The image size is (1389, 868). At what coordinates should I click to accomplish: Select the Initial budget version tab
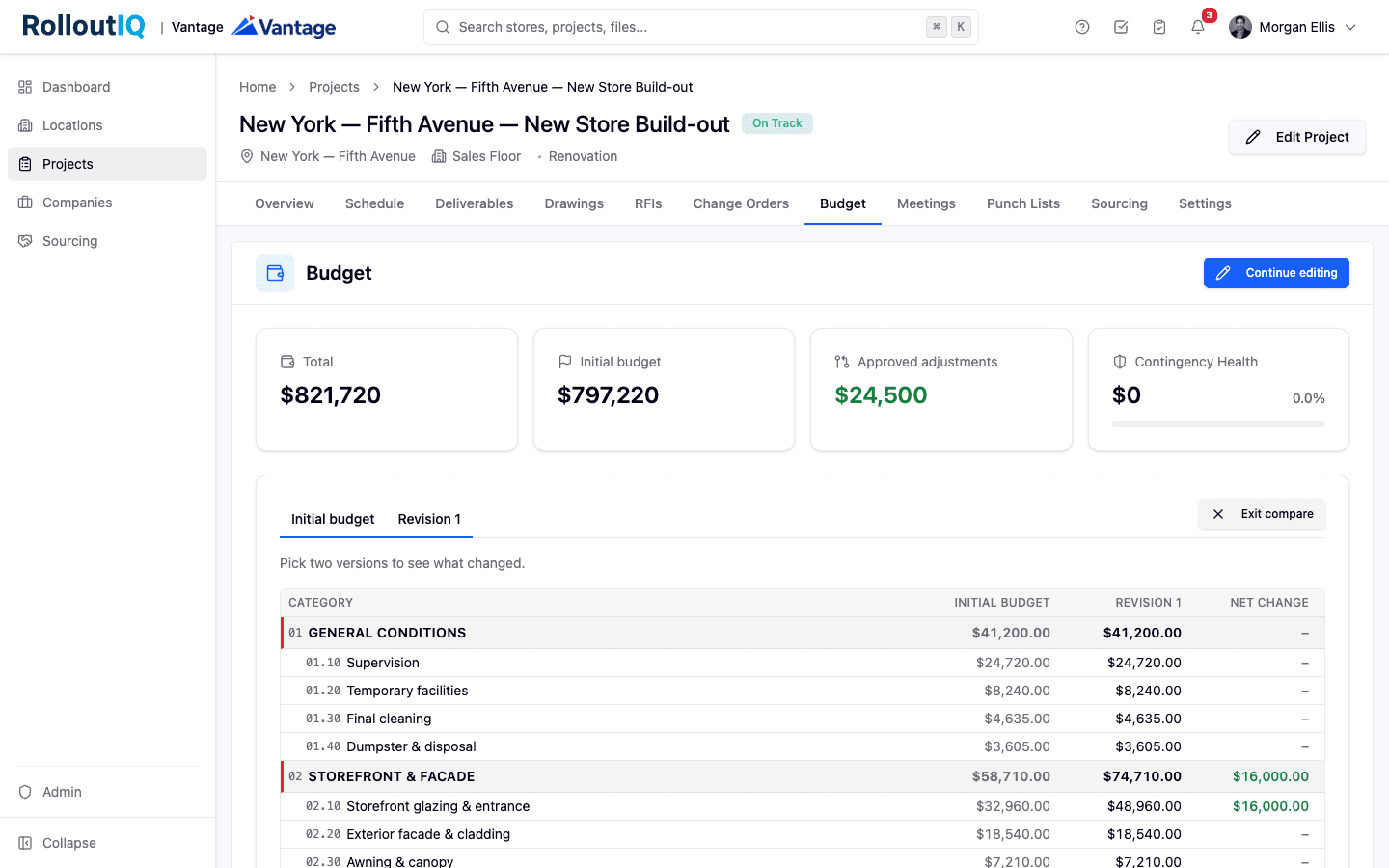(333, 519)
